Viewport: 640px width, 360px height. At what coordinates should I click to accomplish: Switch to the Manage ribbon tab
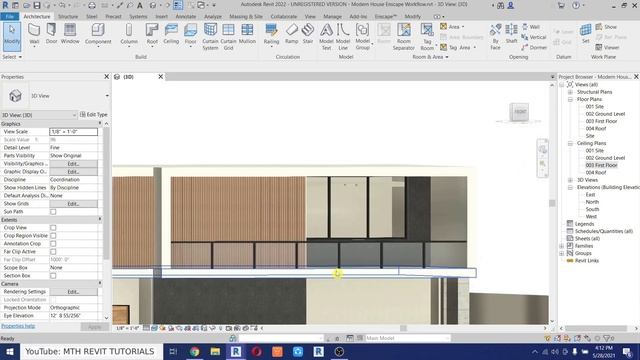tap(332, 17)
